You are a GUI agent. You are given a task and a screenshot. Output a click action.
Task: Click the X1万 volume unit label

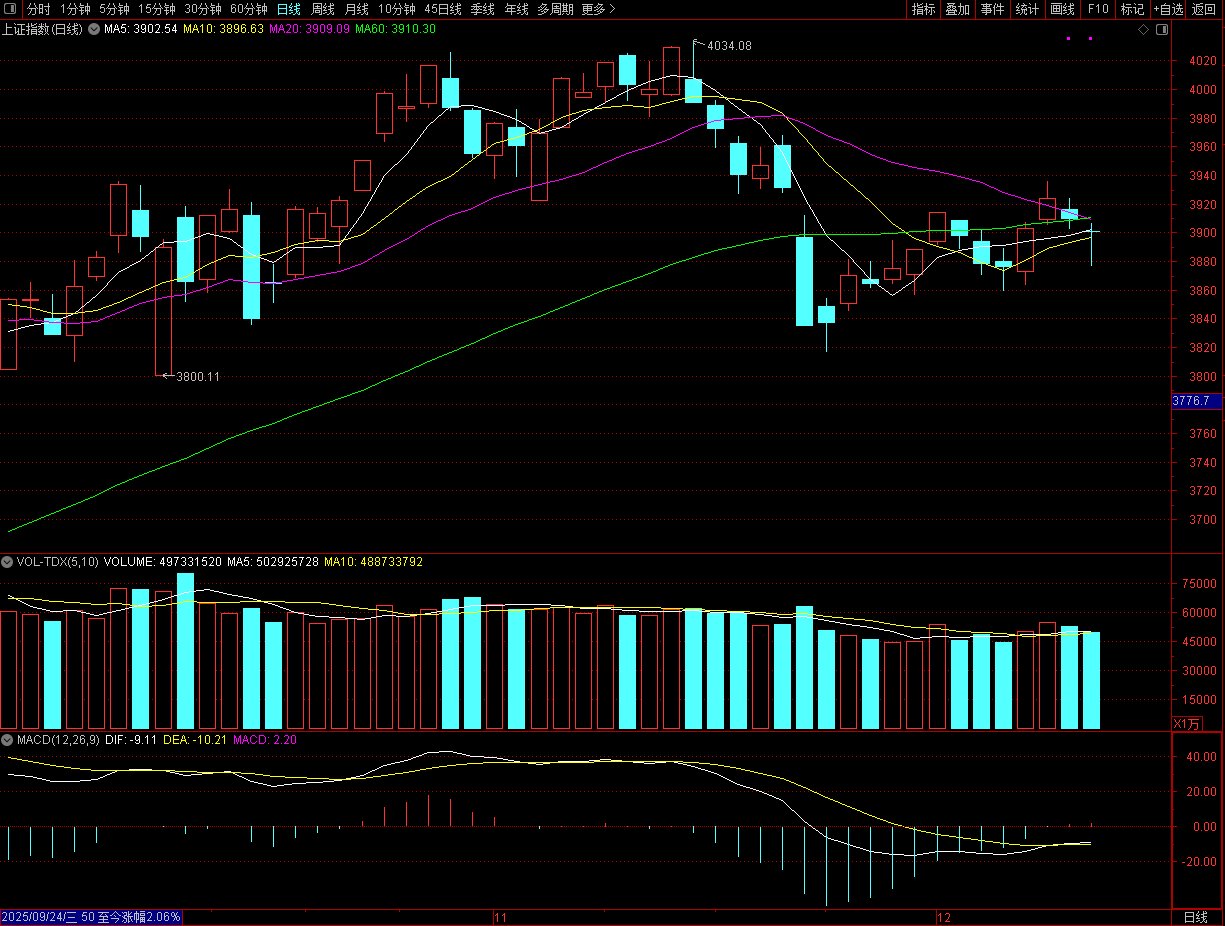coord(1184,723)
